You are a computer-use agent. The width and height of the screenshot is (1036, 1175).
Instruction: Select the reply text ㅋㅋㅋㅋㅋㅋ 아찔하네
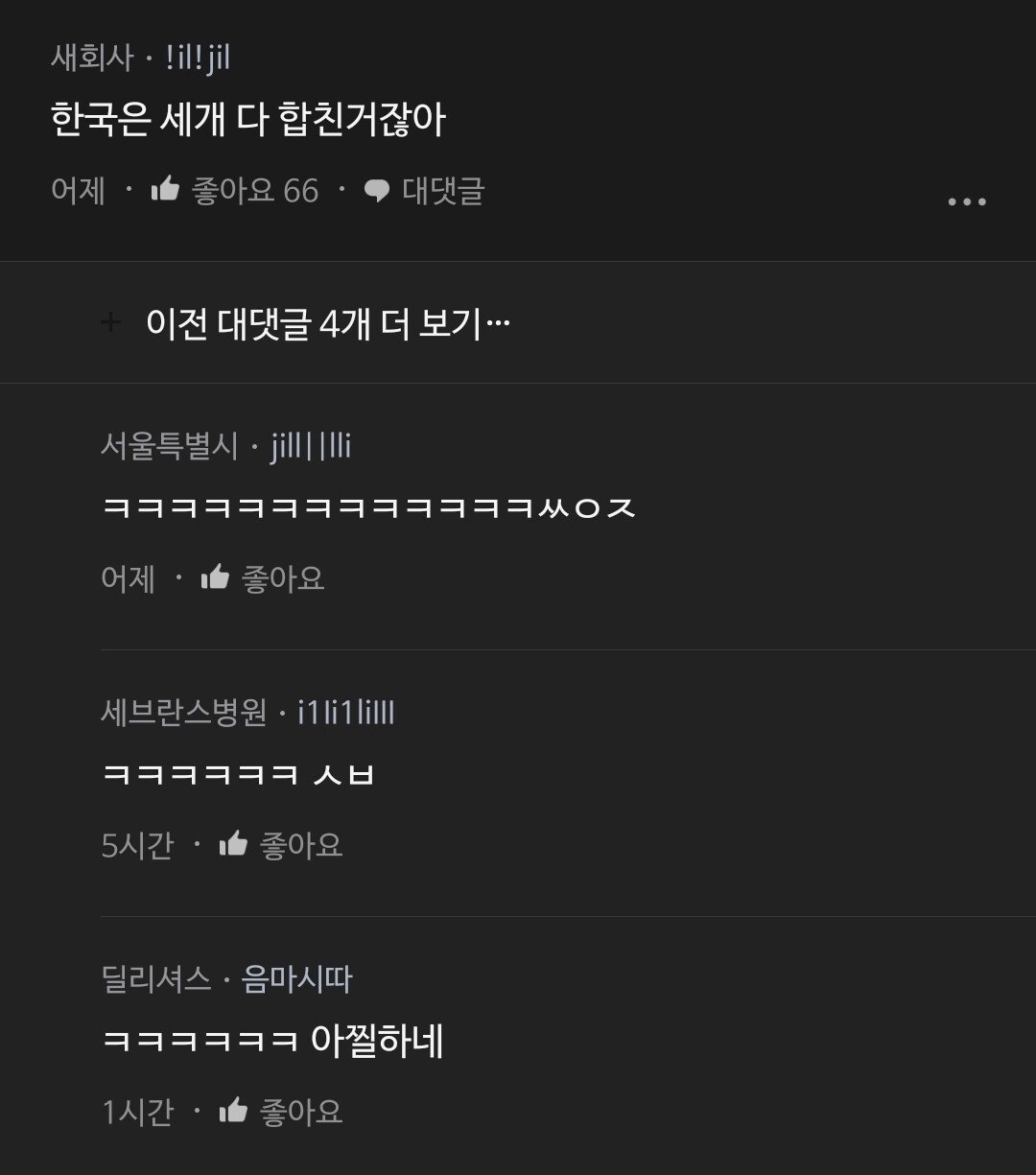point(272,1041)
